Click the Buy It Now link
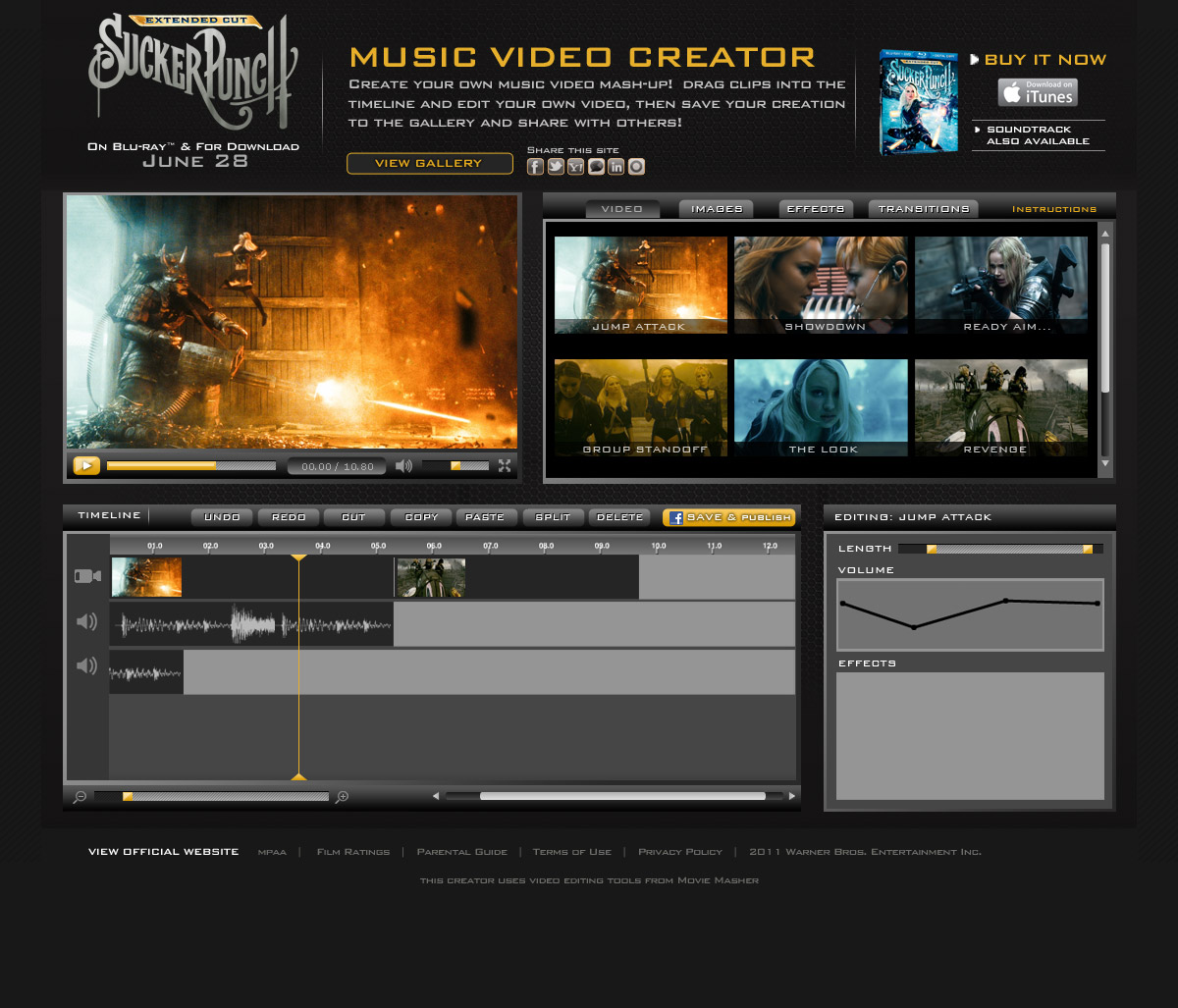Screen dimensions: 1178x1008 click(x=1039, y=60)
